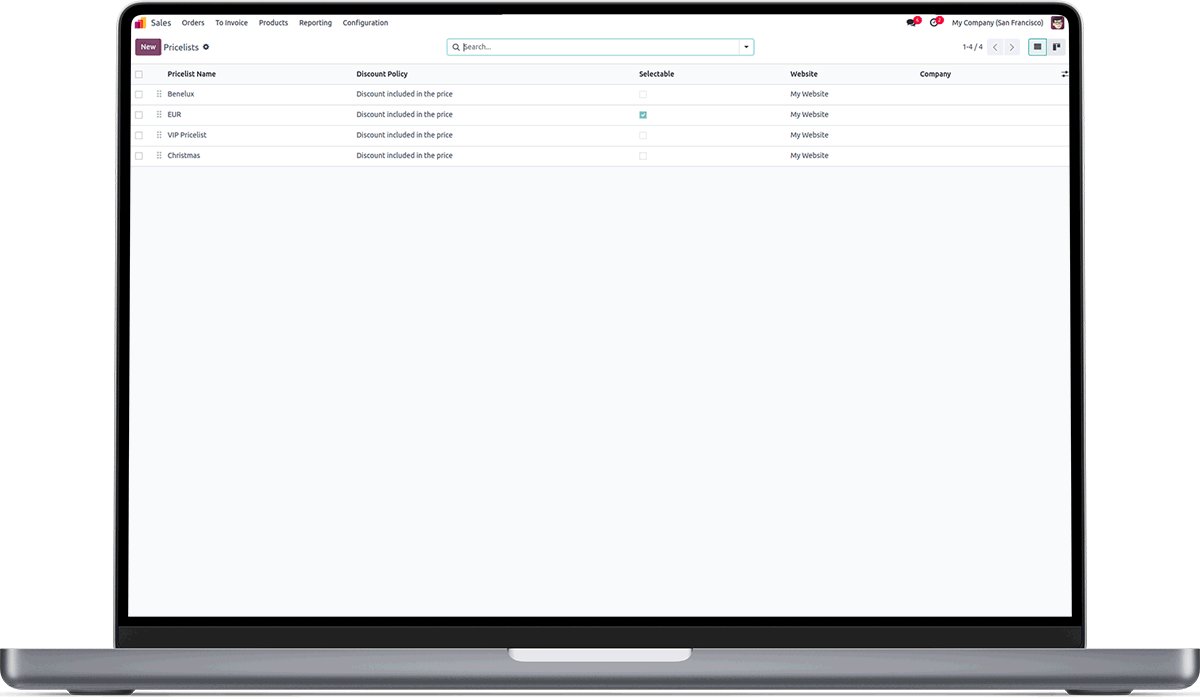Screen dimensions: 1200x697
Task: Click My Website in EUR row
Action: tap(809, 115)
